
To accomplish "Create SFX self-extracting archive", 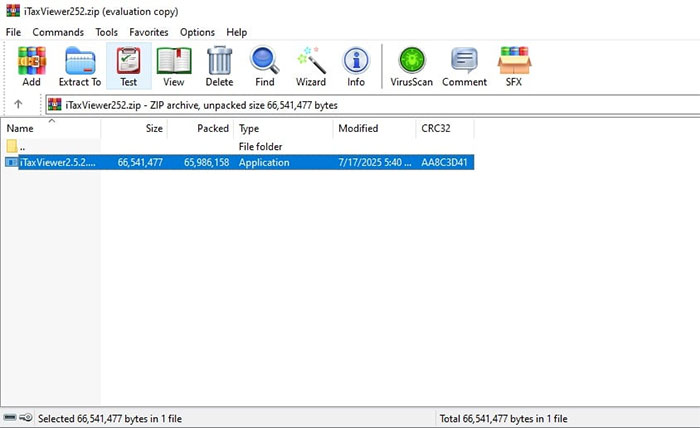I will 514,66.
